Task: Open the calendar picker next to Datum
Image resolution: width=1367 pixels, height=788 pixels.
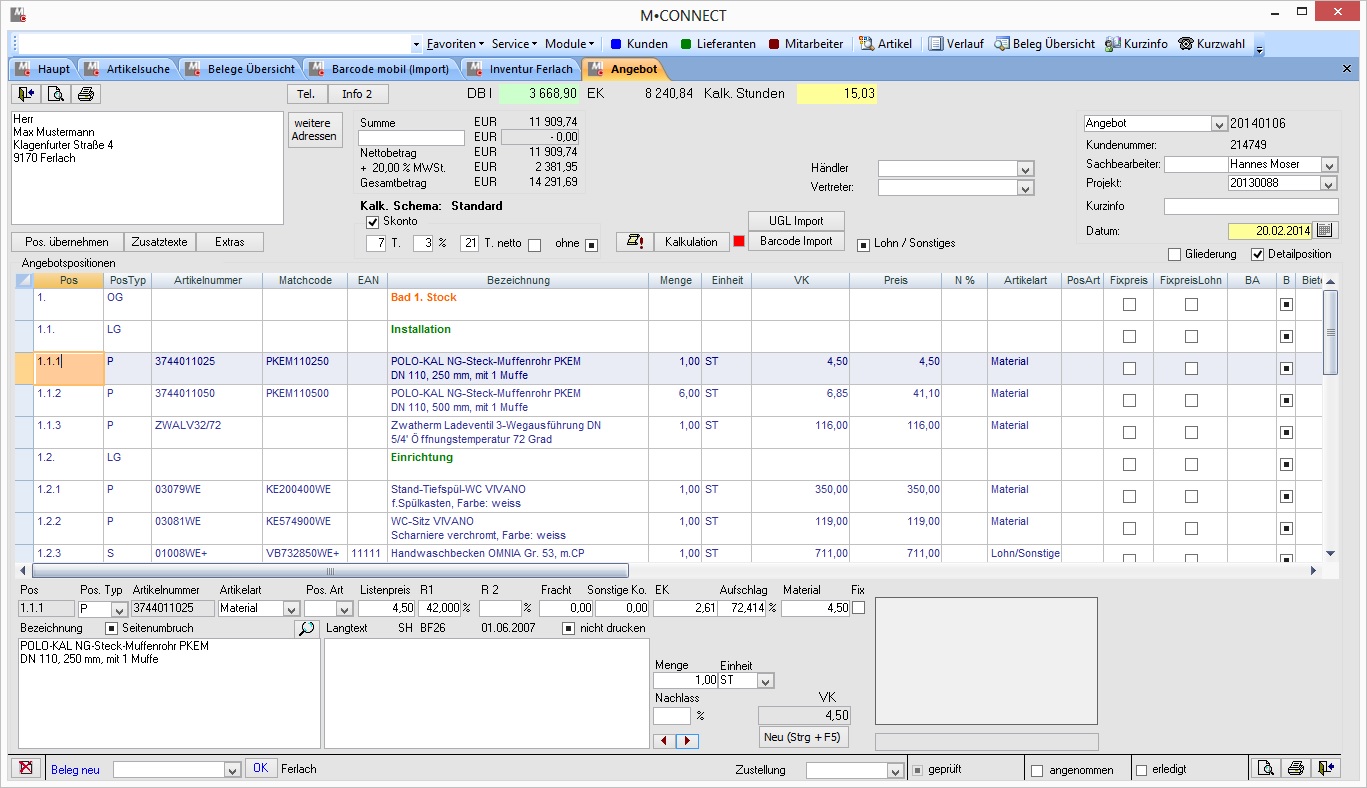Action: [1325, 231]
